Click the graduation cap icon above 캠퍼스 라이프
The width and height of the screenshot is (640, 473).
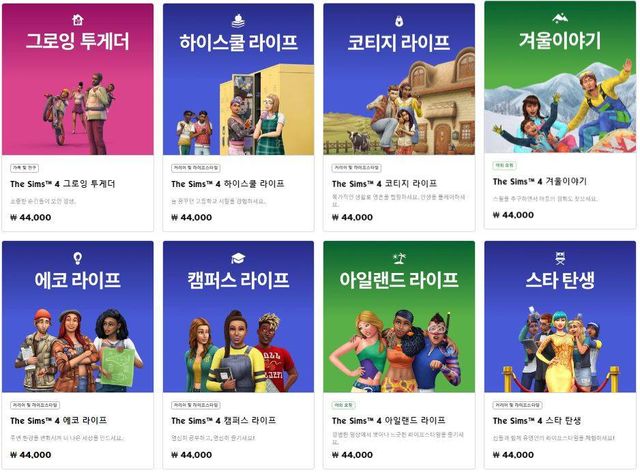pyautogui.click(x=238, y=258)
